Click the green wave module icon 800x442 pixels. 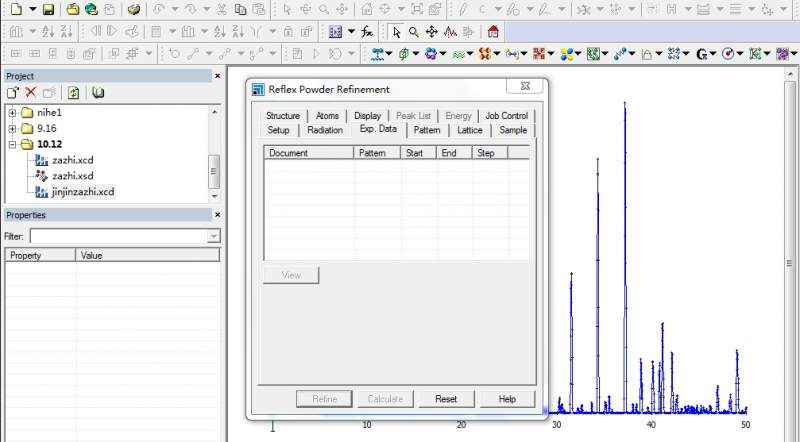(459, 54)
